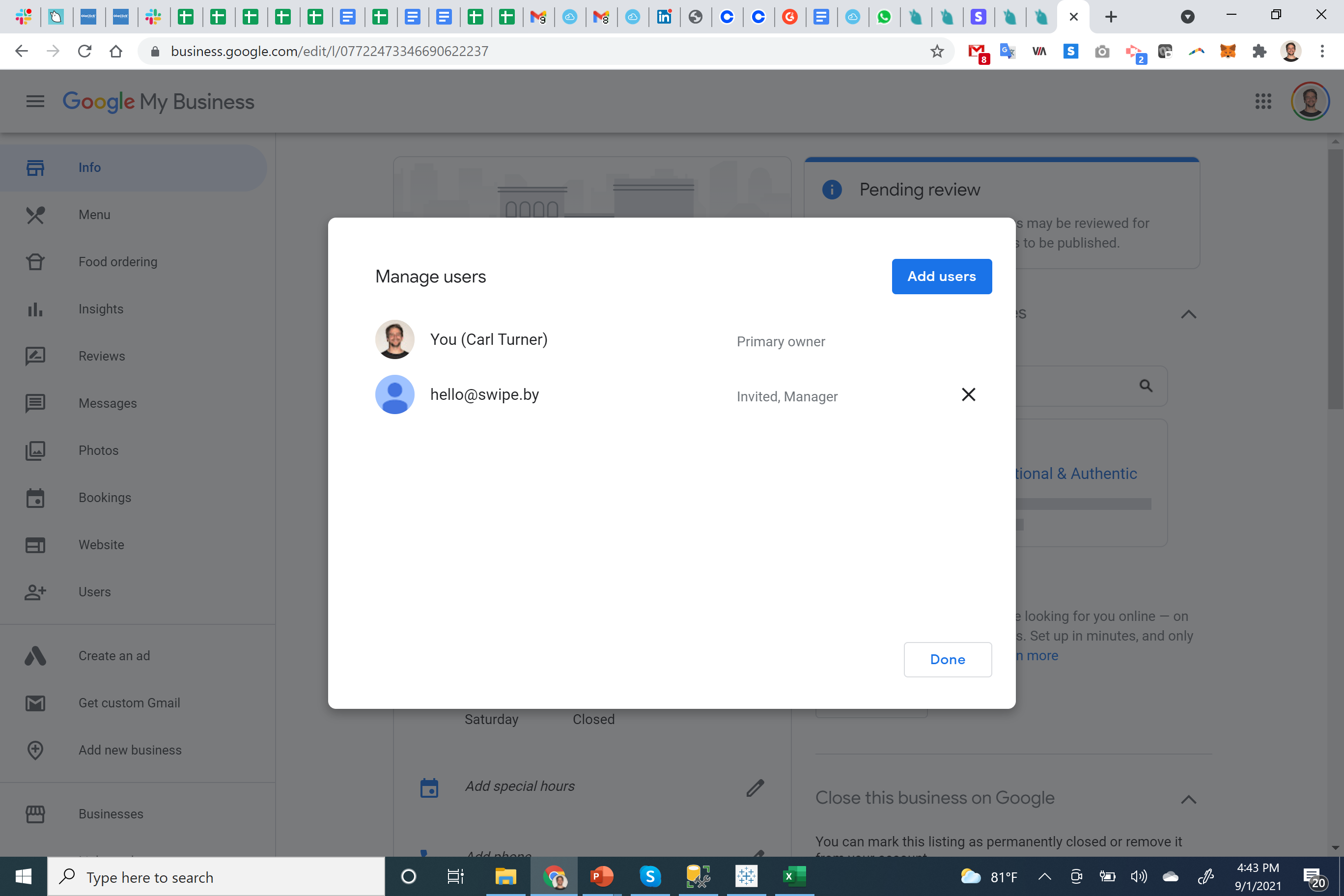Click the Windows Start button
Image resolution: width=1344 pixels, height=896 pixels.
(24, 876)
